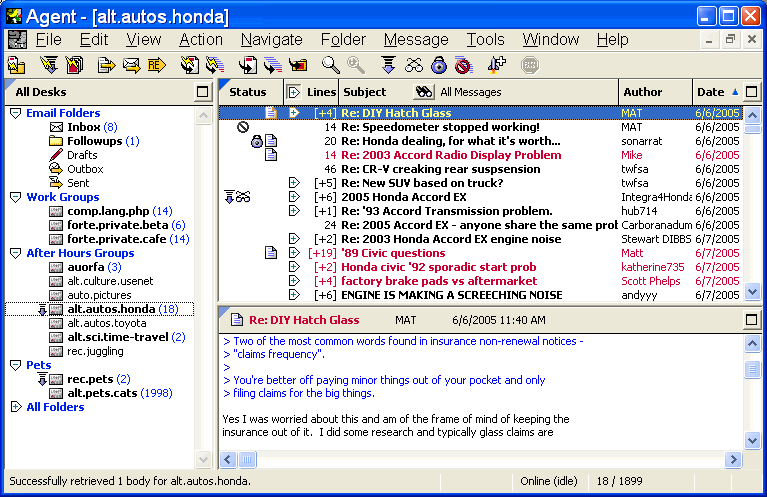Click padlock icon on Honda dealing row
This screenshot has height=497, width=767.
tap(256, 141)
